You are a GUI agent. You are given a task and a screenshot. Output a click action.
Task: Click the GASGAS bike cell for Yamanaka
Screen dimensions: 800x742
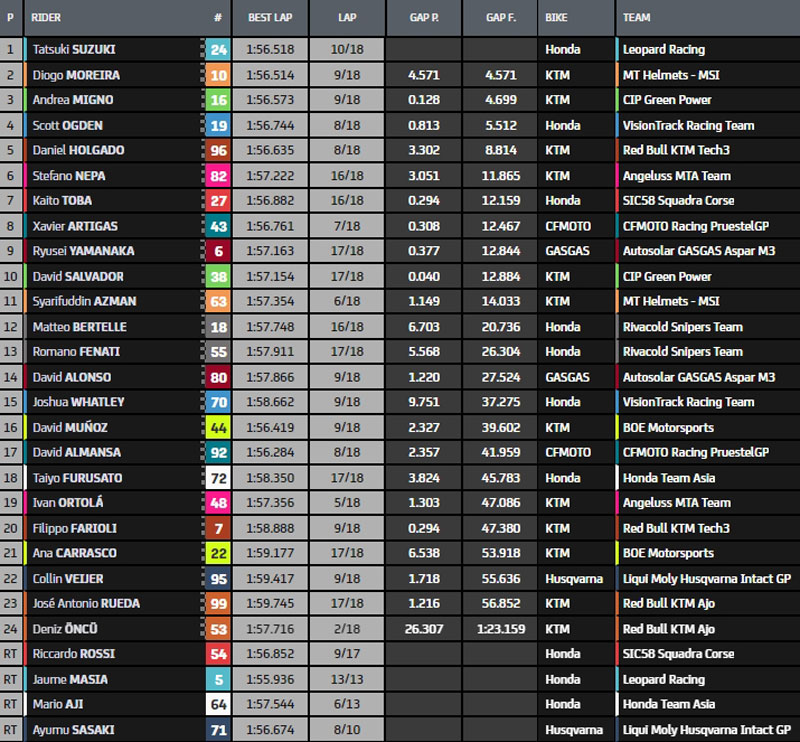567,251
